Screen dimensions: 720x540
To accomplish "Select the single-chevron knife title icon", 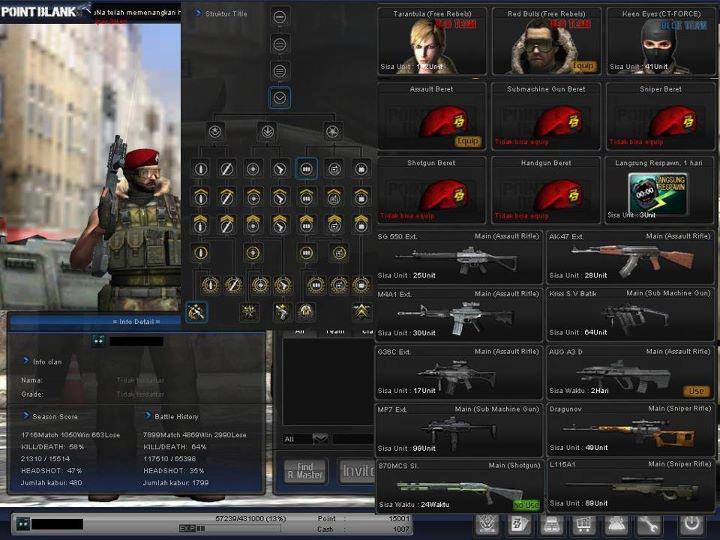I will [226, 197].
